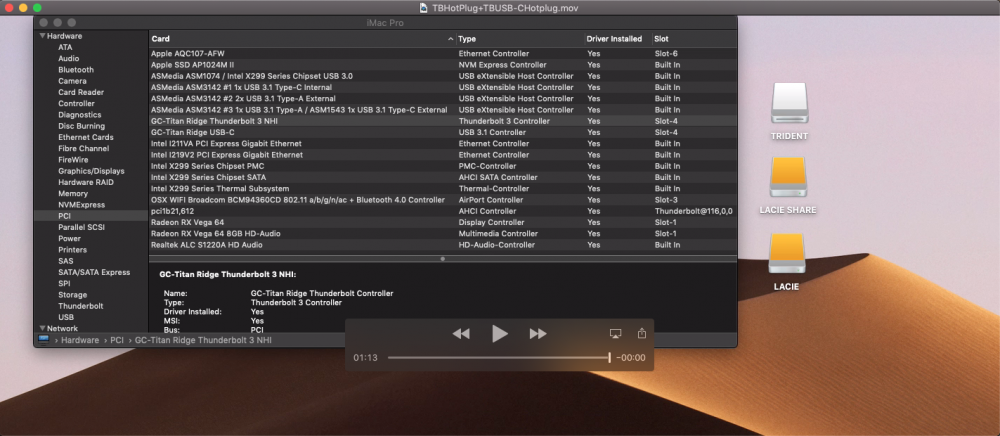Select the Radeon RX Vega 64 8GB HD-Audio row
Screen dimensions: 1000x436
(443, 234)
